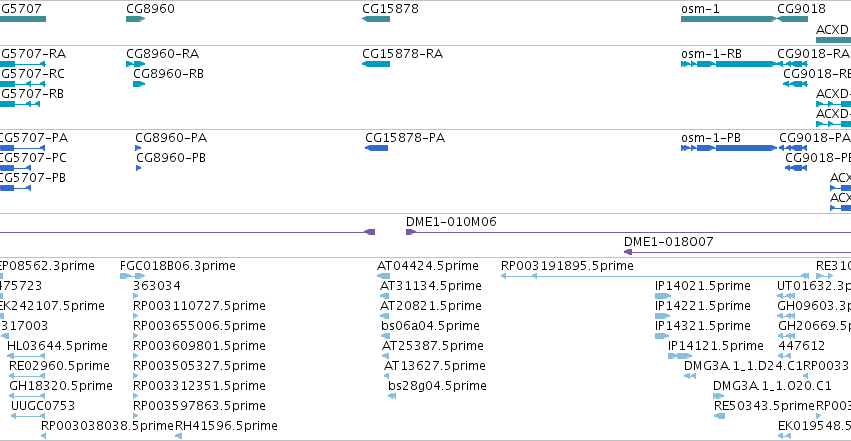Viewport: 851px width, 441px height.
Task: Select the CG15878-RA transcript bar
Action: 376,64
